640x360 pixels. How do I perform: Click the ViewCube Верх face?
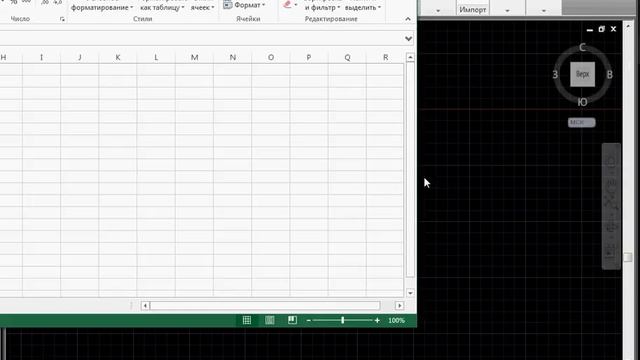tap(582, 74)
